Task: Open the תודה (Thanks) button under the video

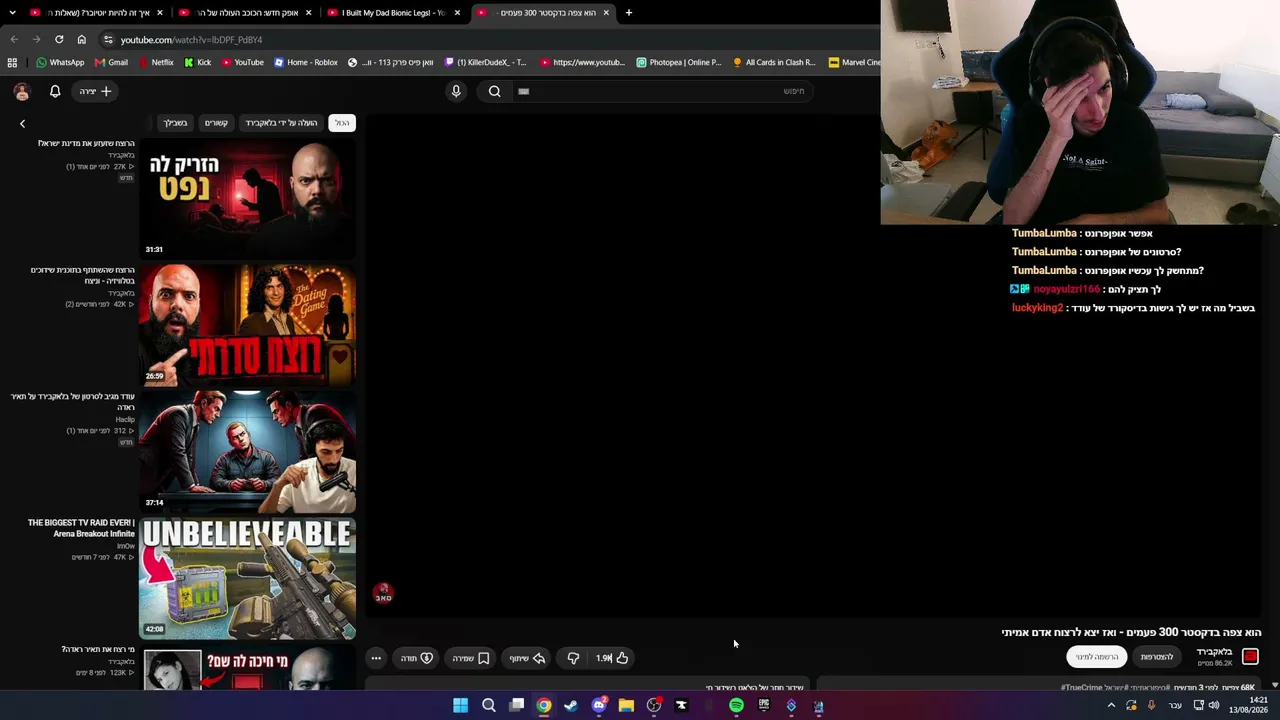Action: (417, 658)
